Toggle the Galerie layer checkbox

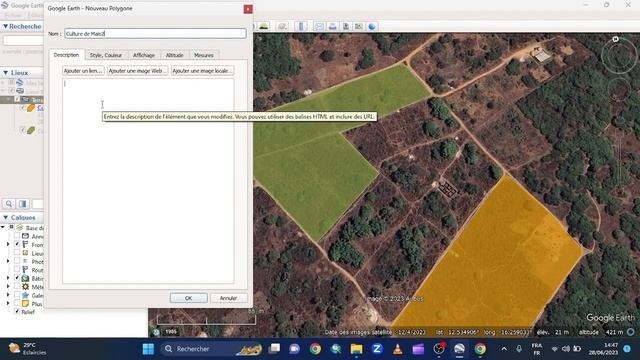tap(17, 295)
